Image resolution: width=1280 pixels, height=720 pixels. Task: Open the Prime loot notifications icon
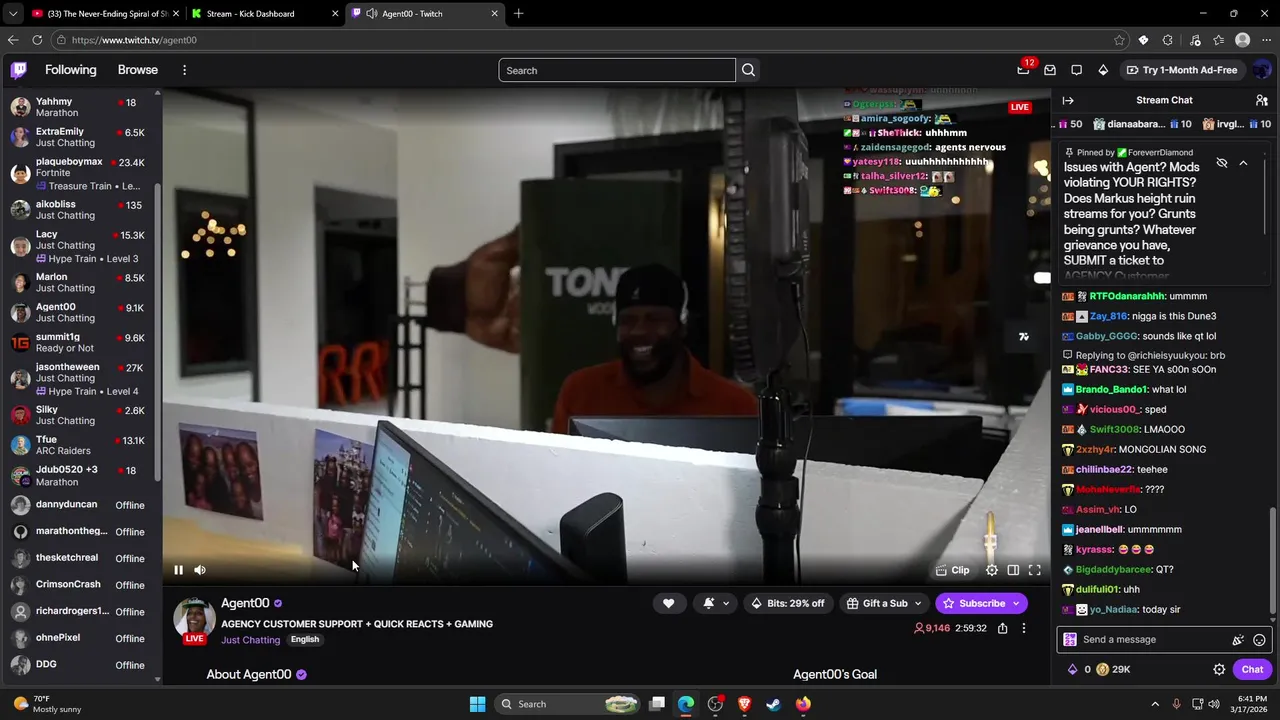1023,70
